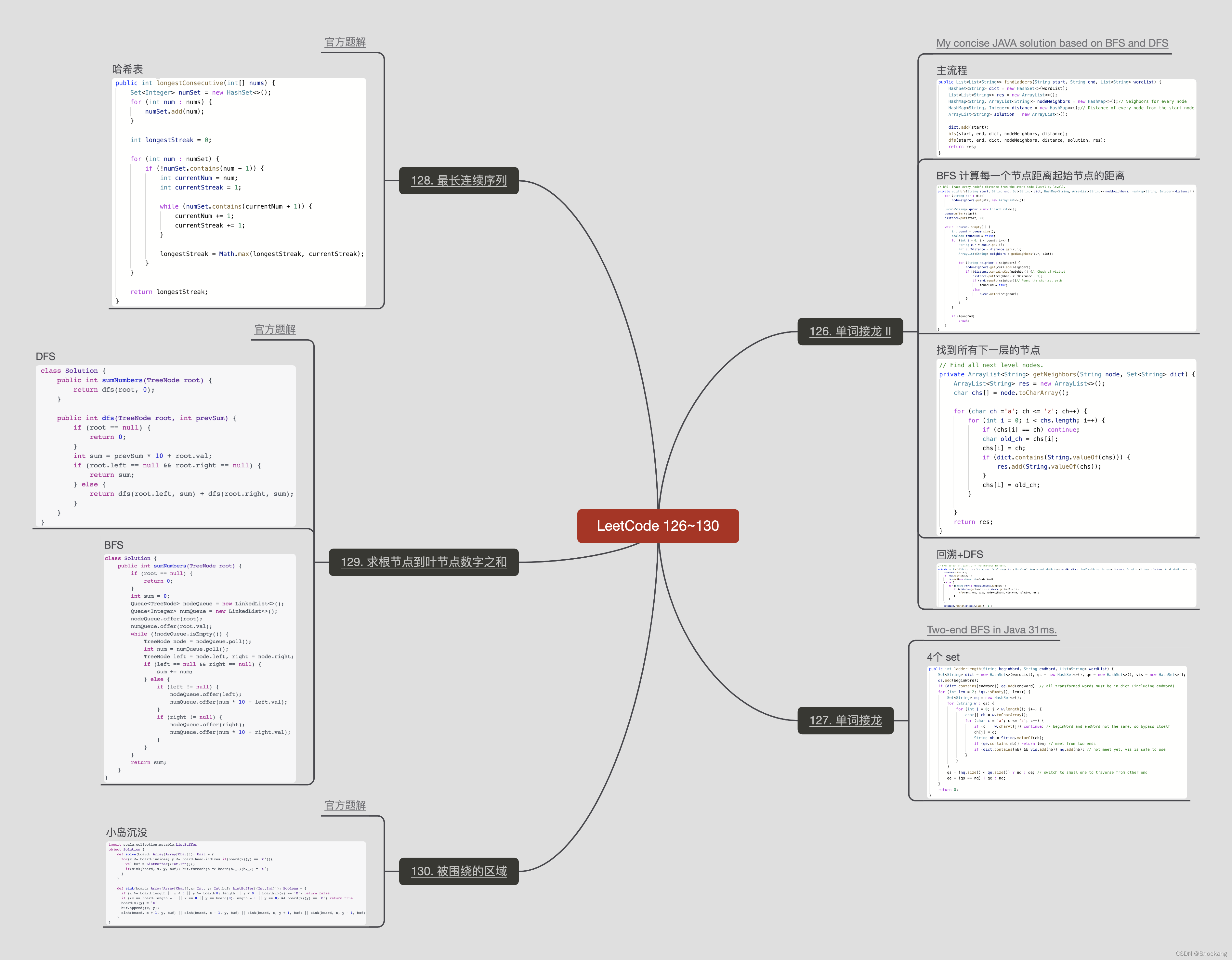Open the 130. 被围绕的区域 node link
Image resolution: width=1232 pixels, height=960 pixels.
(x=459, y=871)
